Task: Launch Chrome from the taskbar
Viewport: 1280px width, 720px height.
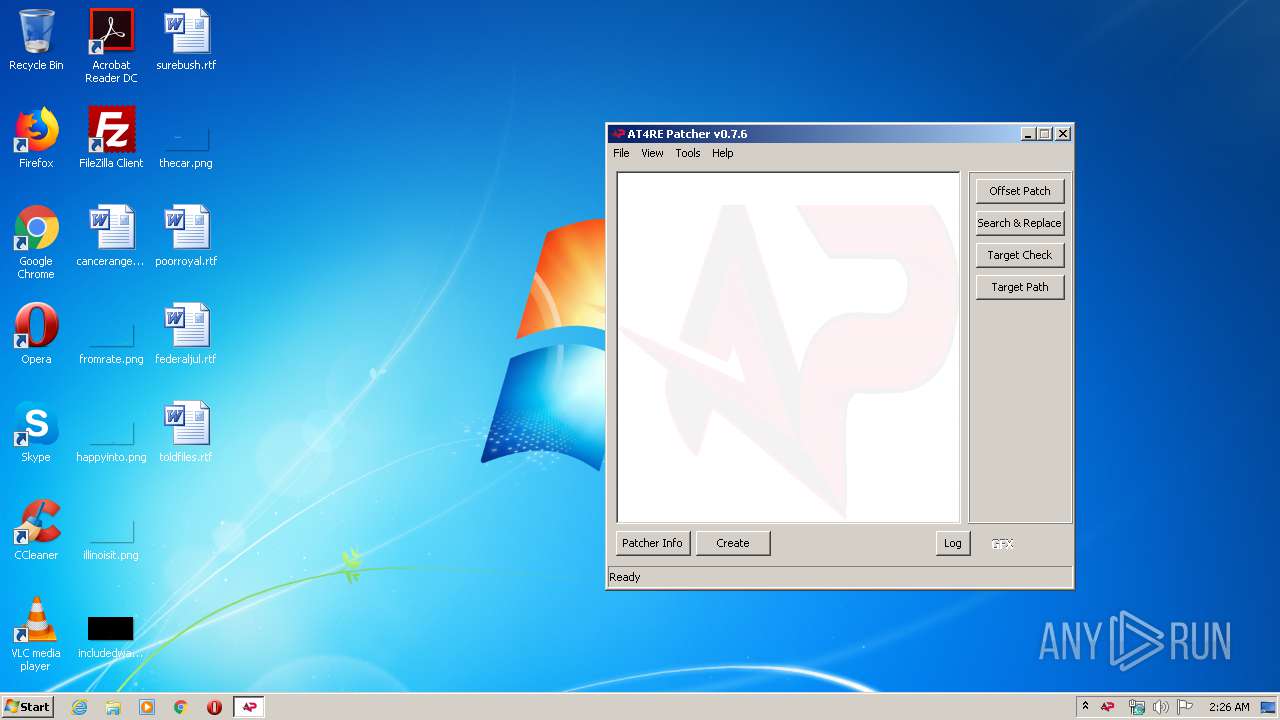Action: tap(181, 707)
